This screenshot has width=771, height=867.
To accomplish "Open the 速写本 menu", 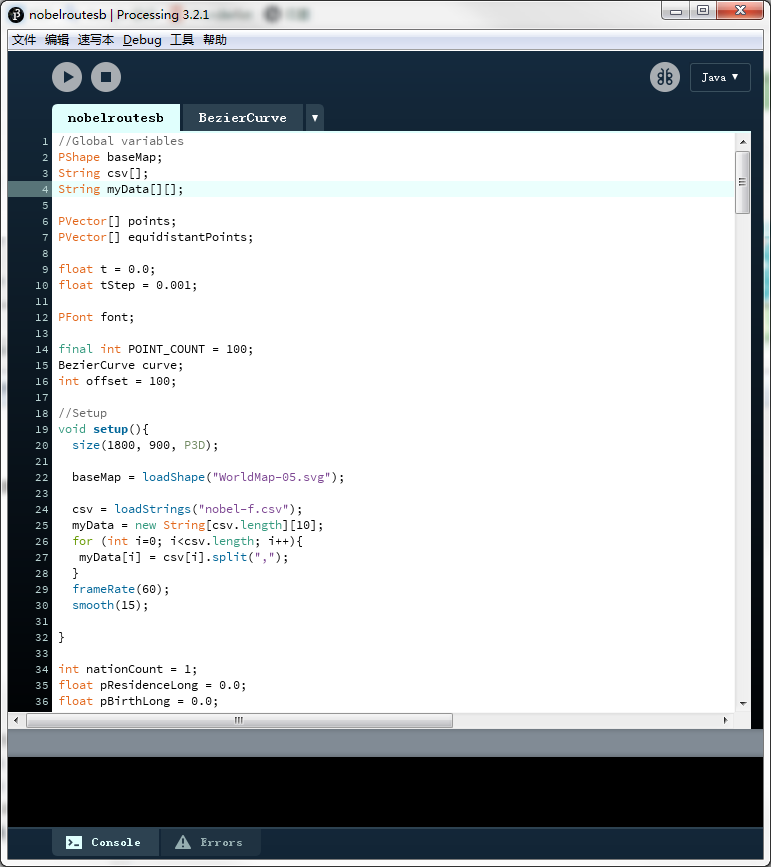I will click(96, 40).
